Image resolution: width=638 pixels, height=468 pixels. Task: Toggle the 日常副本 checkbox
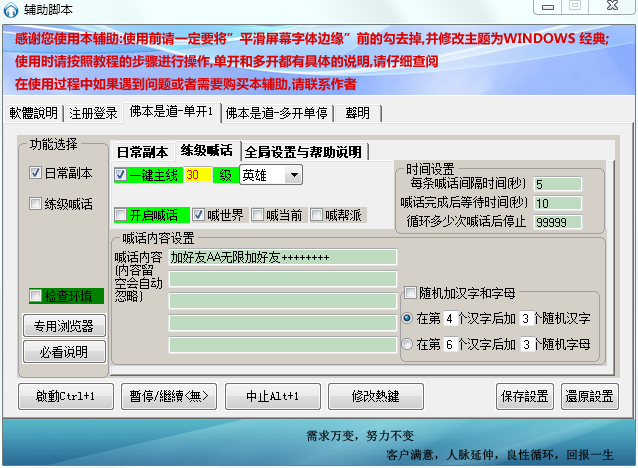[x=35, y=173]
